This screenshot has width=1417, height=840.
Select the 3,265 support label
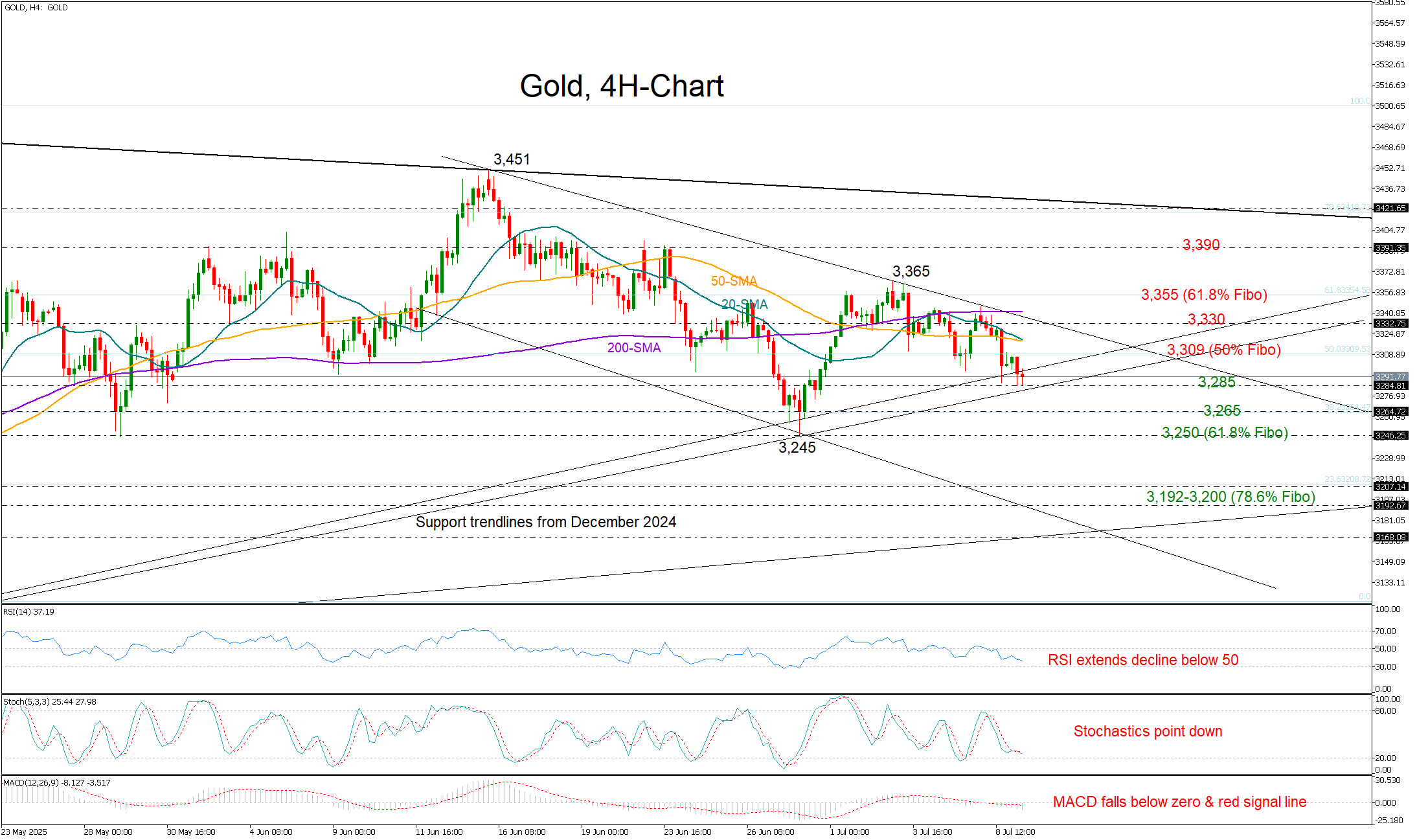coord(1221,411)
